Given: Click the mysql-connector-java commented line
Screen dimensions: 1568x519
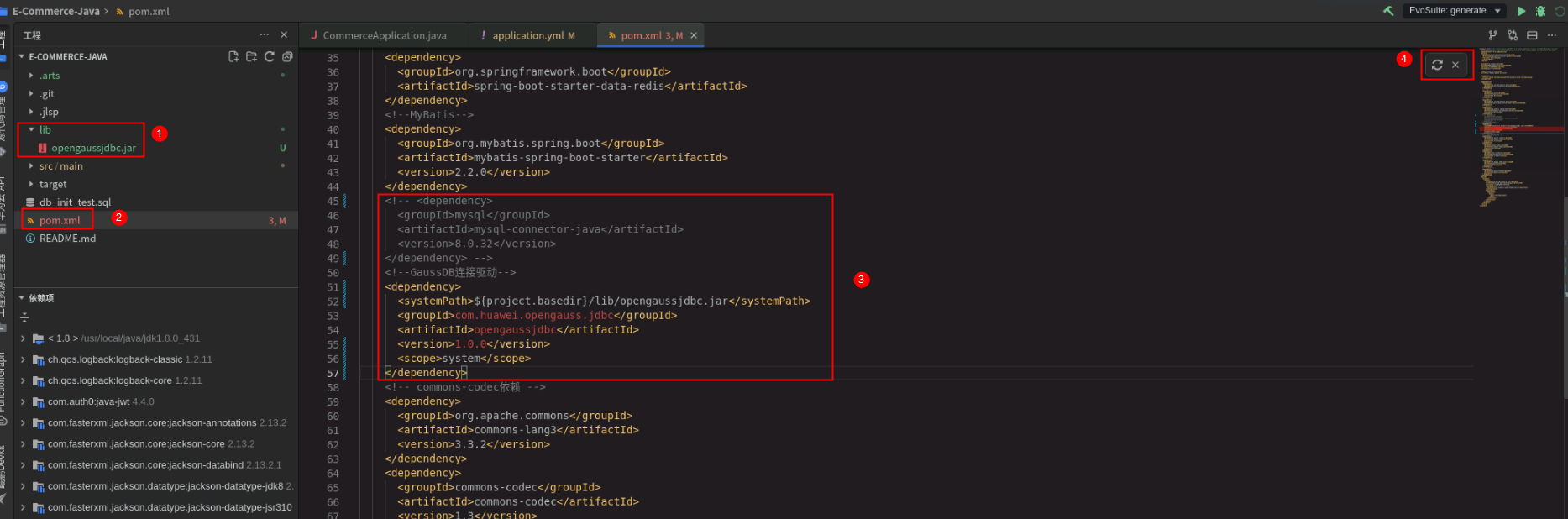Looking at the screenshot, I should (540, 229).
